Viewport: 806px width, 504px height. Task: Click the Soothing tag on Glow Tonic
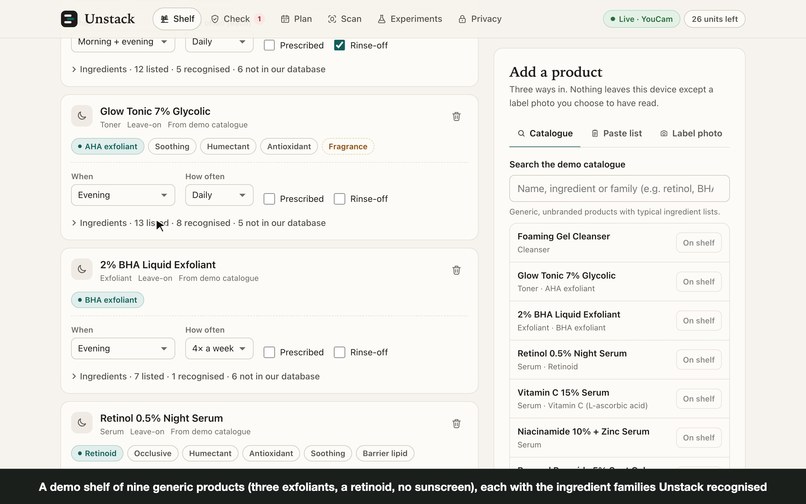(172, 147)
